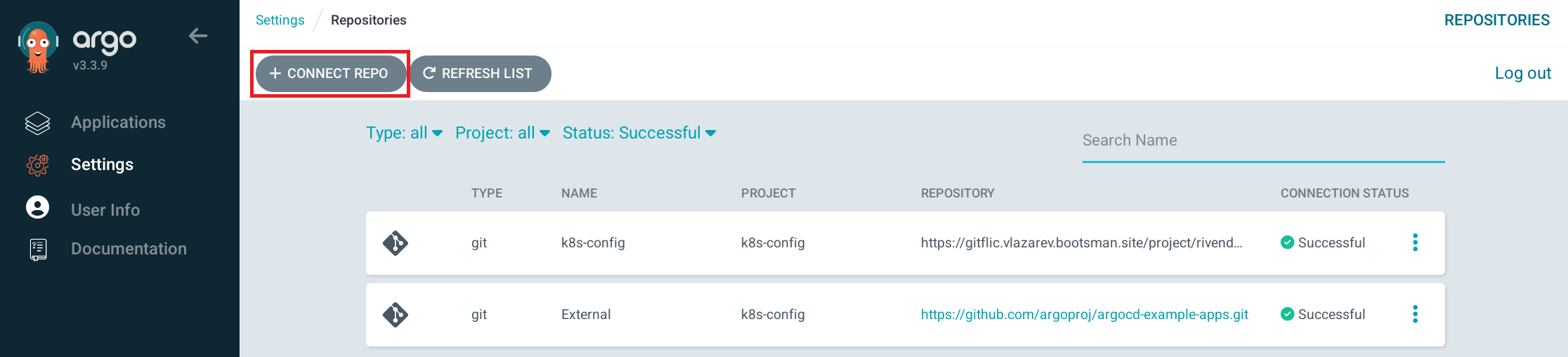
Task: Click the Log out link
Action: (1522, 73)
